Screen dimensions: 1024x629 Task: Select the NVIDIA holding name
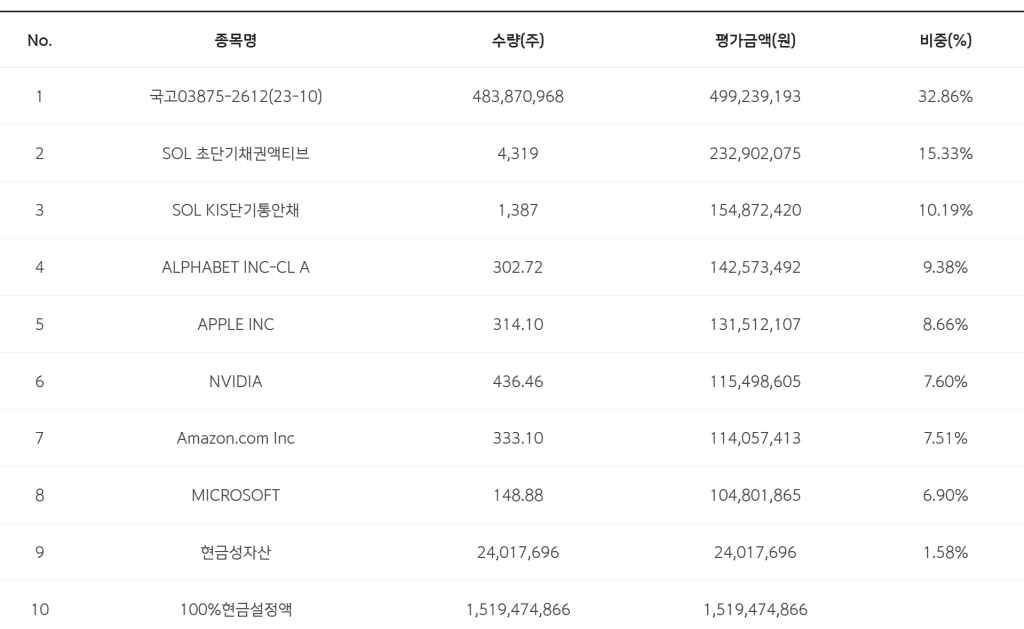point(235,382)
